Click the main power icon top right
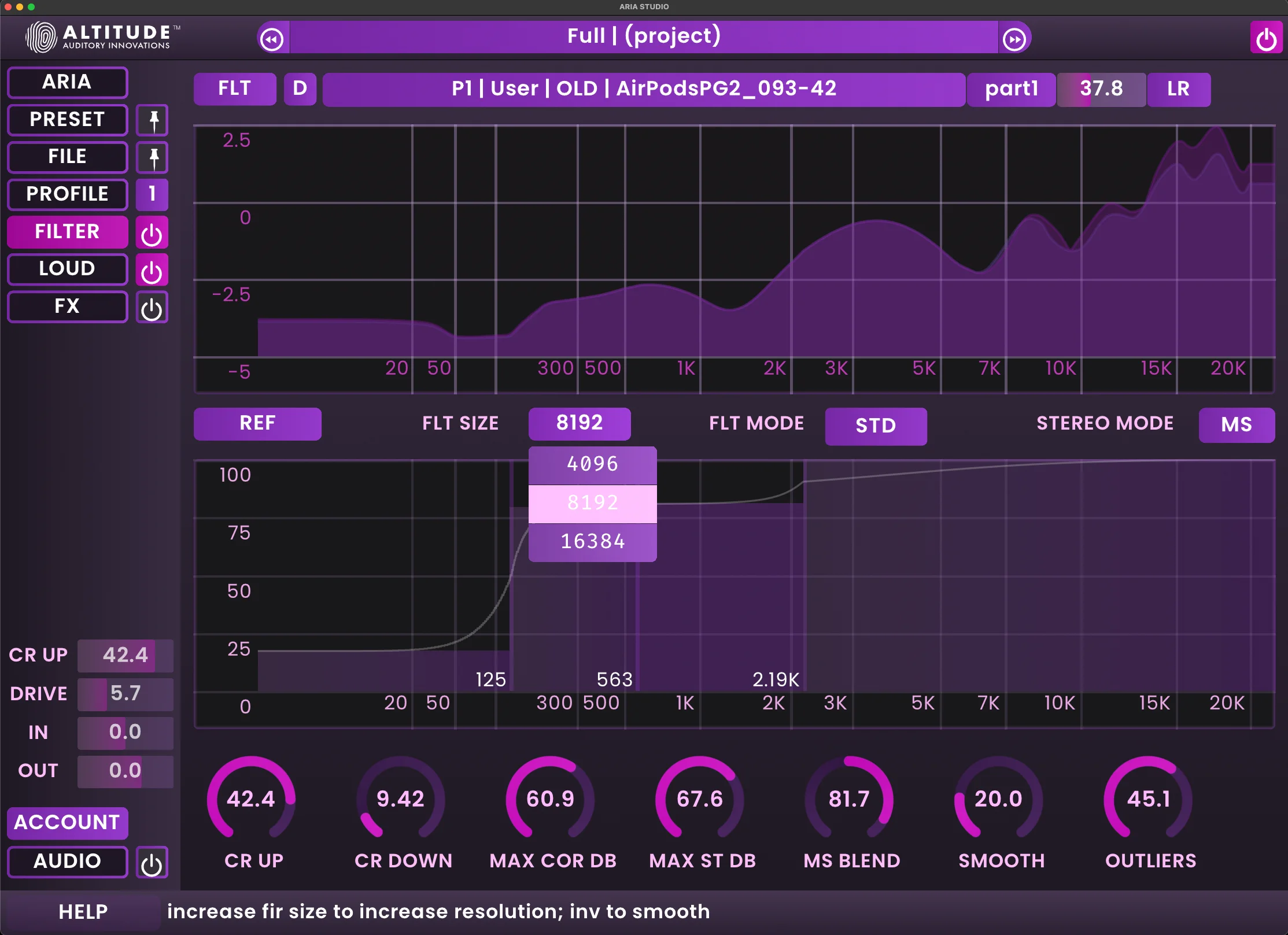This screenshot has width=1288, height=935. point(1265,39)
